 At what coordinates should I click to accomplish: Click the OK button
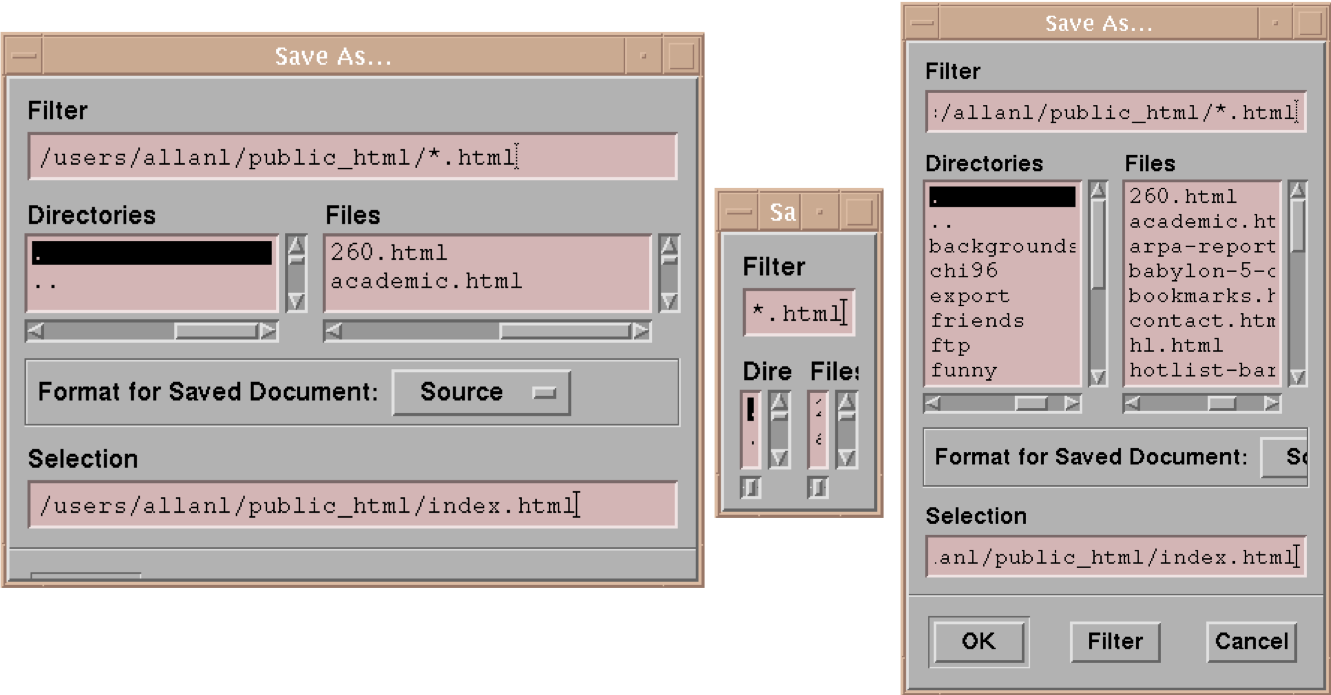coord(978,641)
